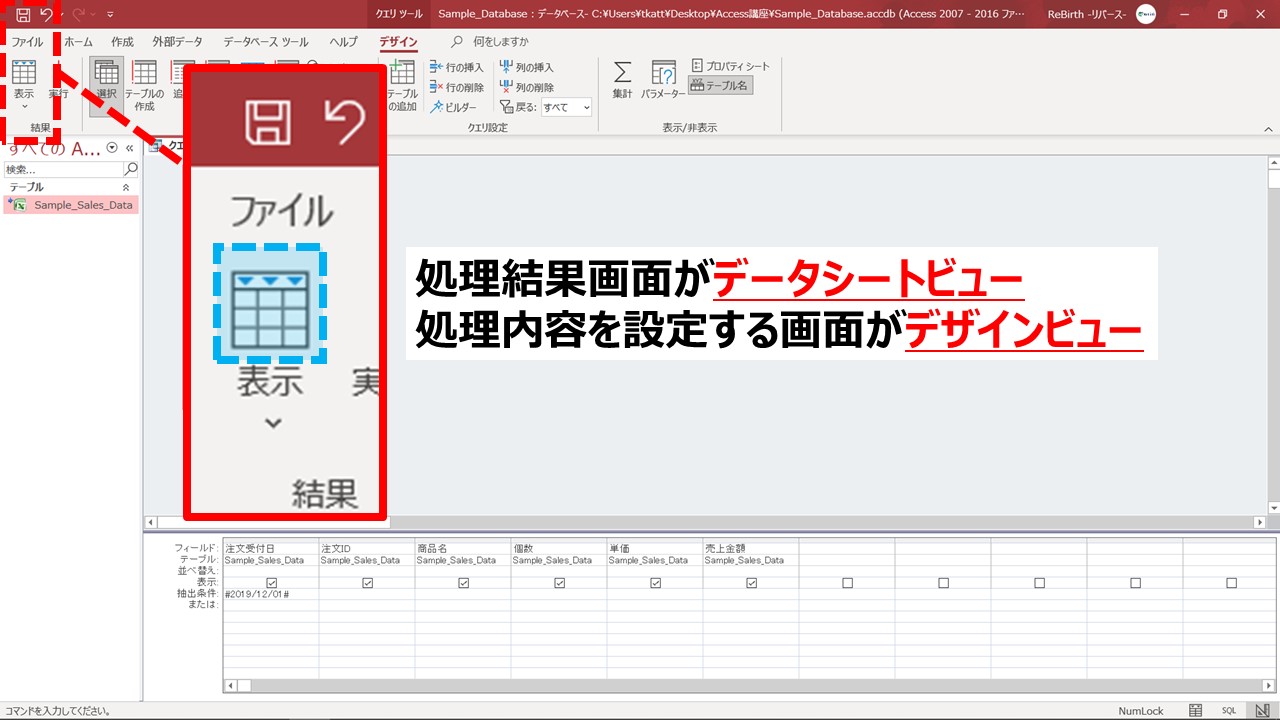The image size is (1280, 720).
Task: Switch to Datasheet View from the status bar
Action: 1196,711
